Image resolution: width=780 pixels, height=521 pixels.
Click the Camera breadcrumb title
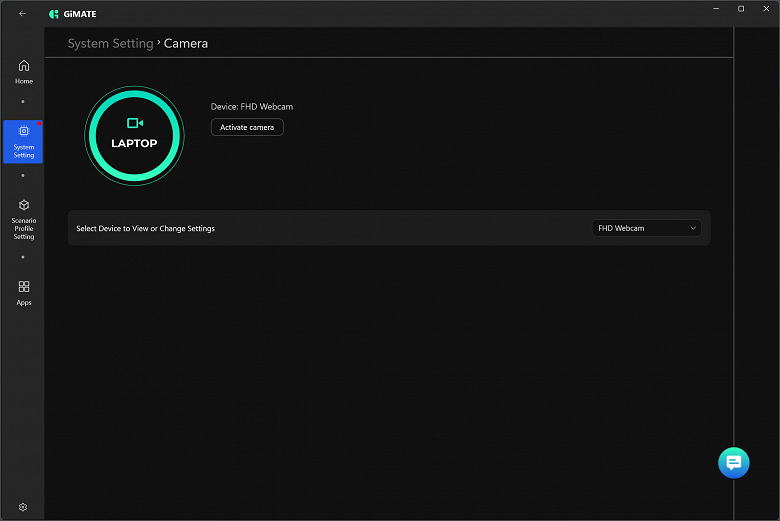click(x=186, y=43)
